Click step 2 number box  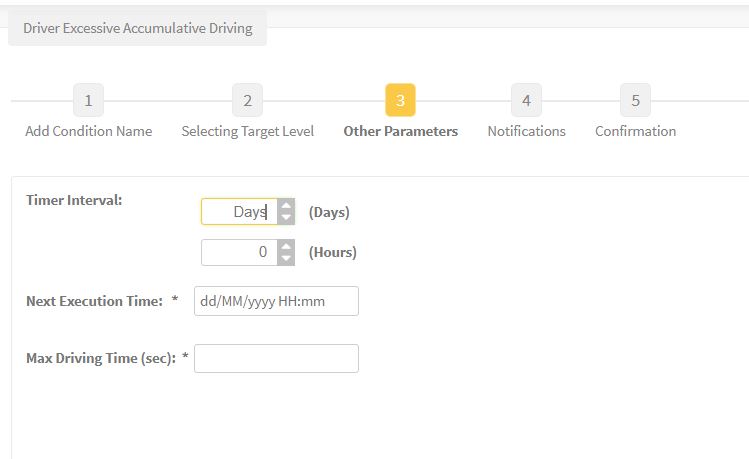point(247,100)
